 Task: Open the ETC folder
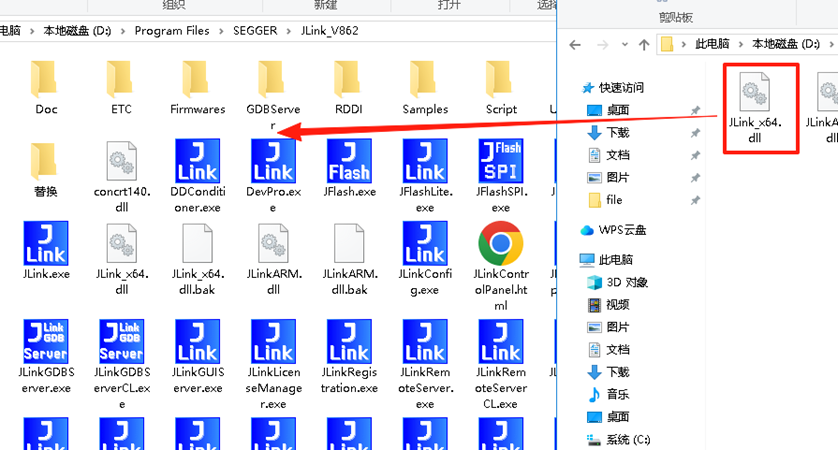point(121,80)
